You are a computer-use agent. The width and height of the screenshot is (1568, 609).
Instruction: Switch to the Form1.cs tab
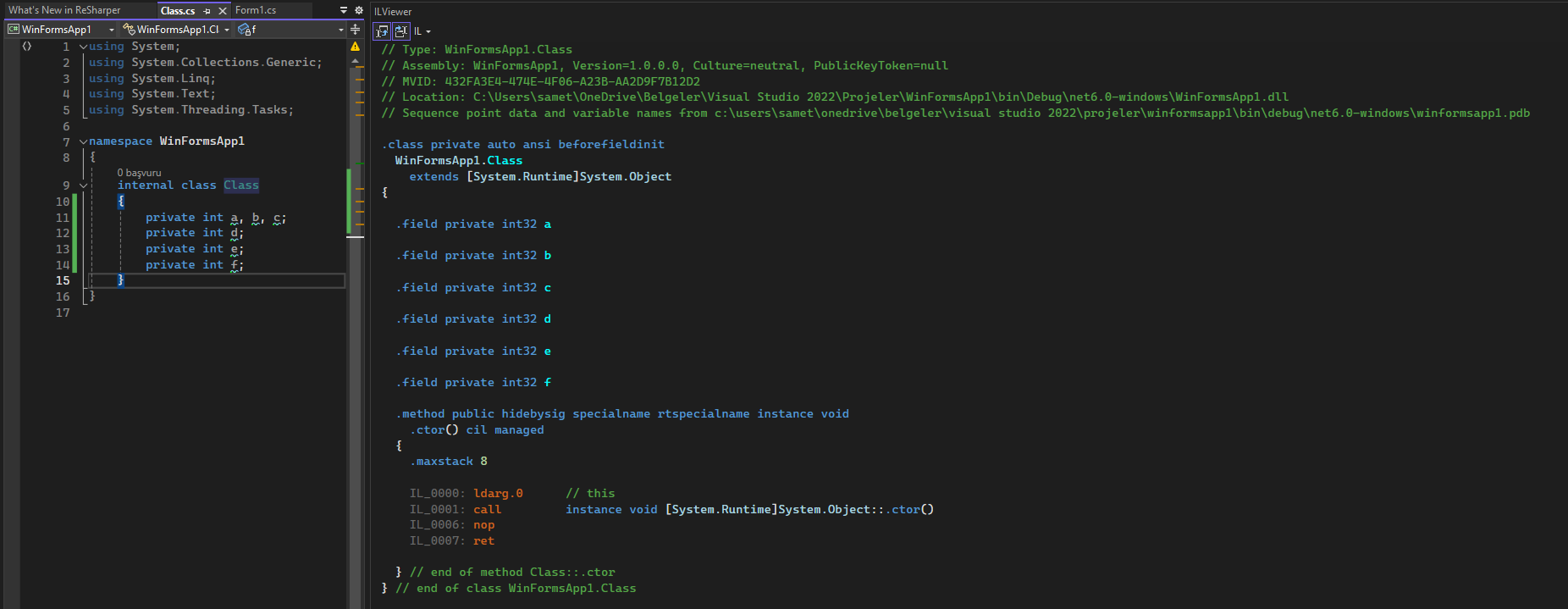pyautogui.click(x=256, y=10)
